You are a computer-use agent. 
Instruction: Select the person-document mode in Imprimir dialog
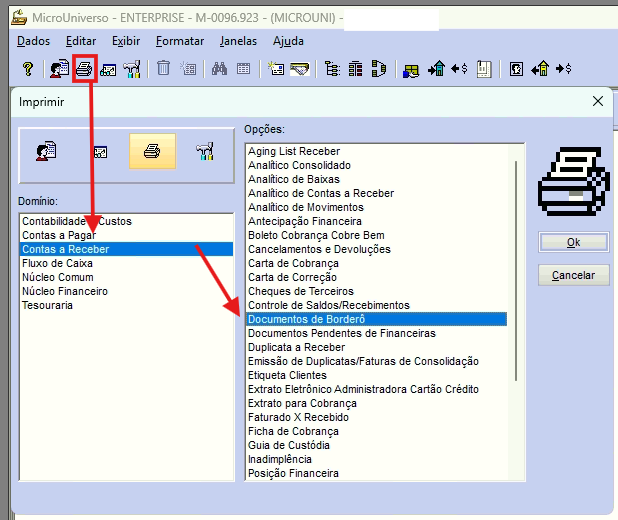click(x=47, y=151)
